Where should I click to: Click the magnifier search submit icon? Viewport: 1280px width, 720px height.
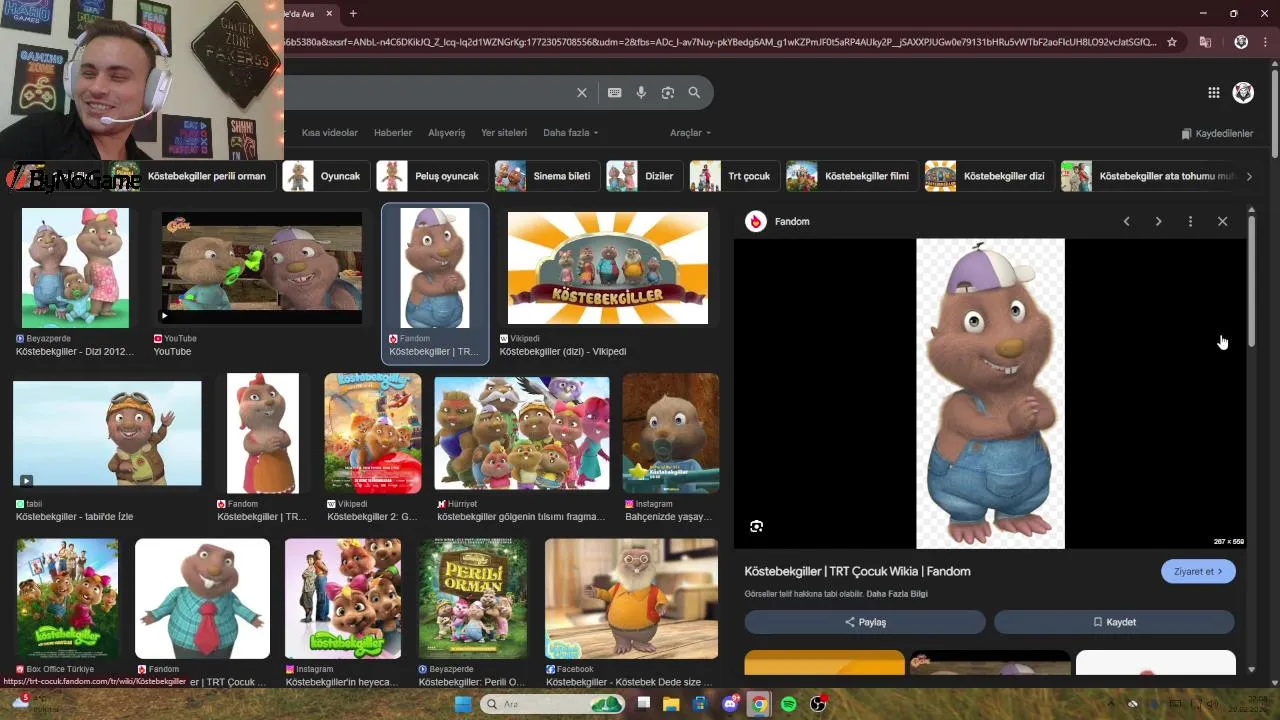point(694,93)
